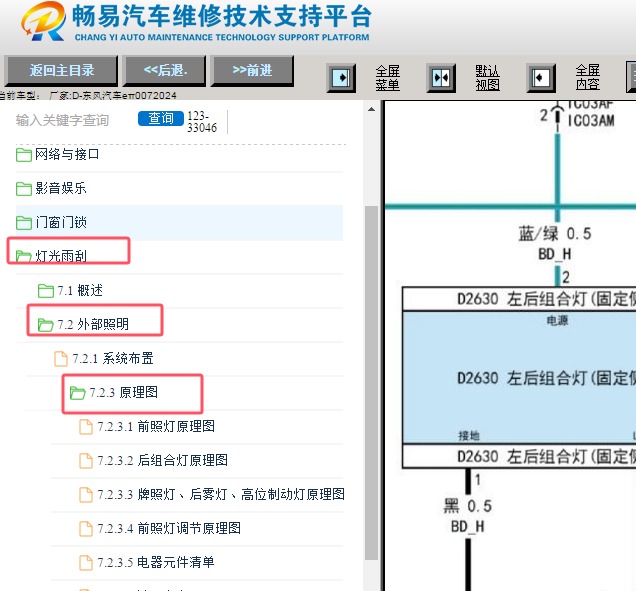
Task: Open 7.2.3.3 牌照灯、后雾灯、高位制动灯原理图
Action: pos(221,494)
